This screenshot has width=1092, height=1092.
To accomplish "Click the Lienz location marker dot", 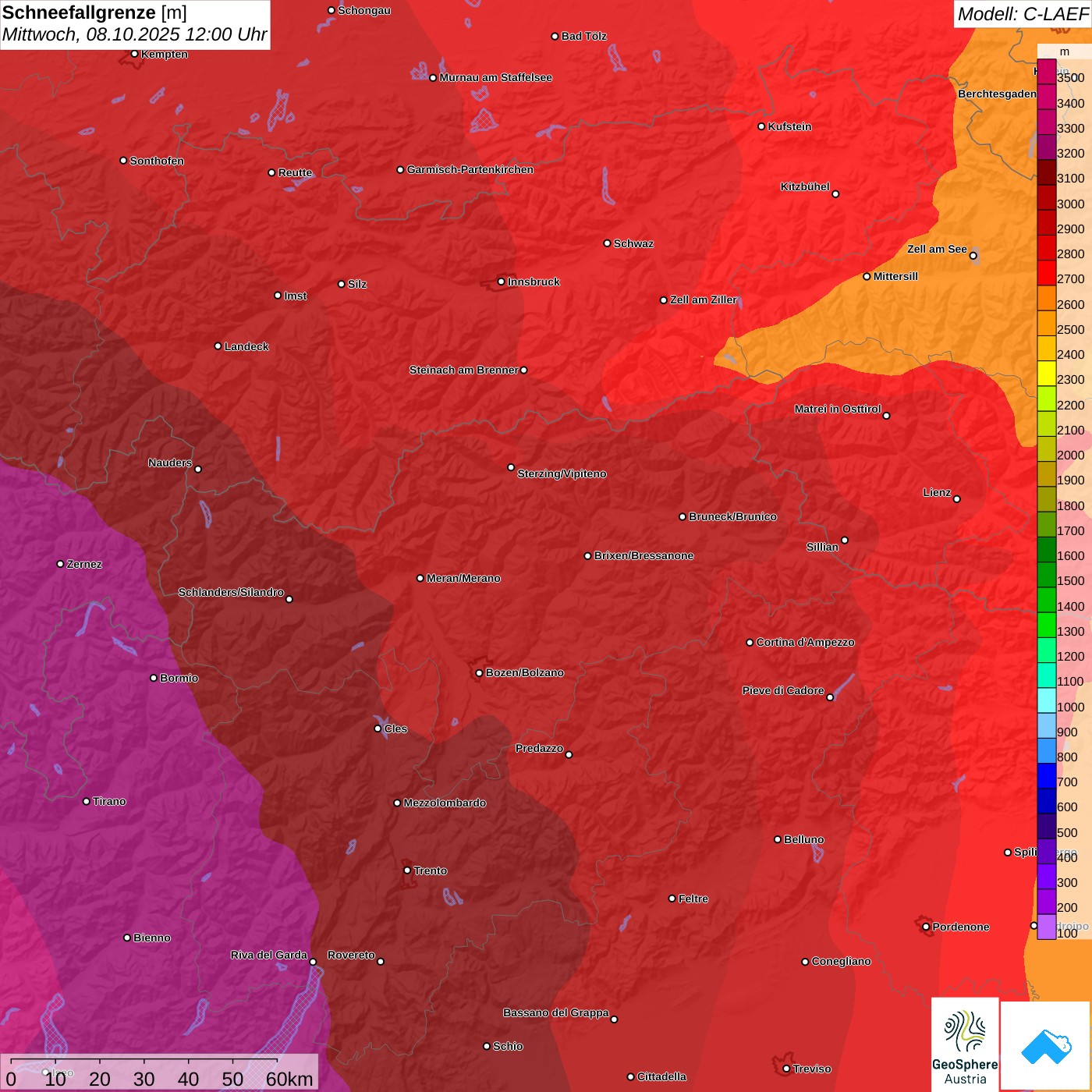I will click(957, 499).
